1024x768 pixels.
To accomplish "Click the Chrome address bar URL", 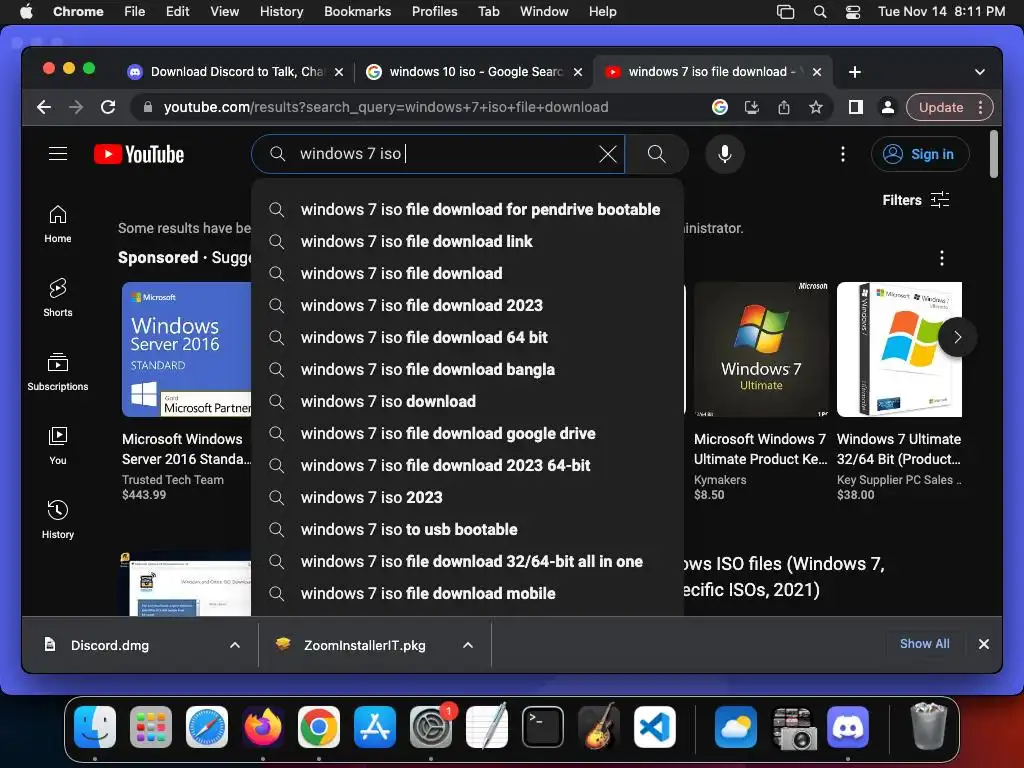I will pos(386,107).
